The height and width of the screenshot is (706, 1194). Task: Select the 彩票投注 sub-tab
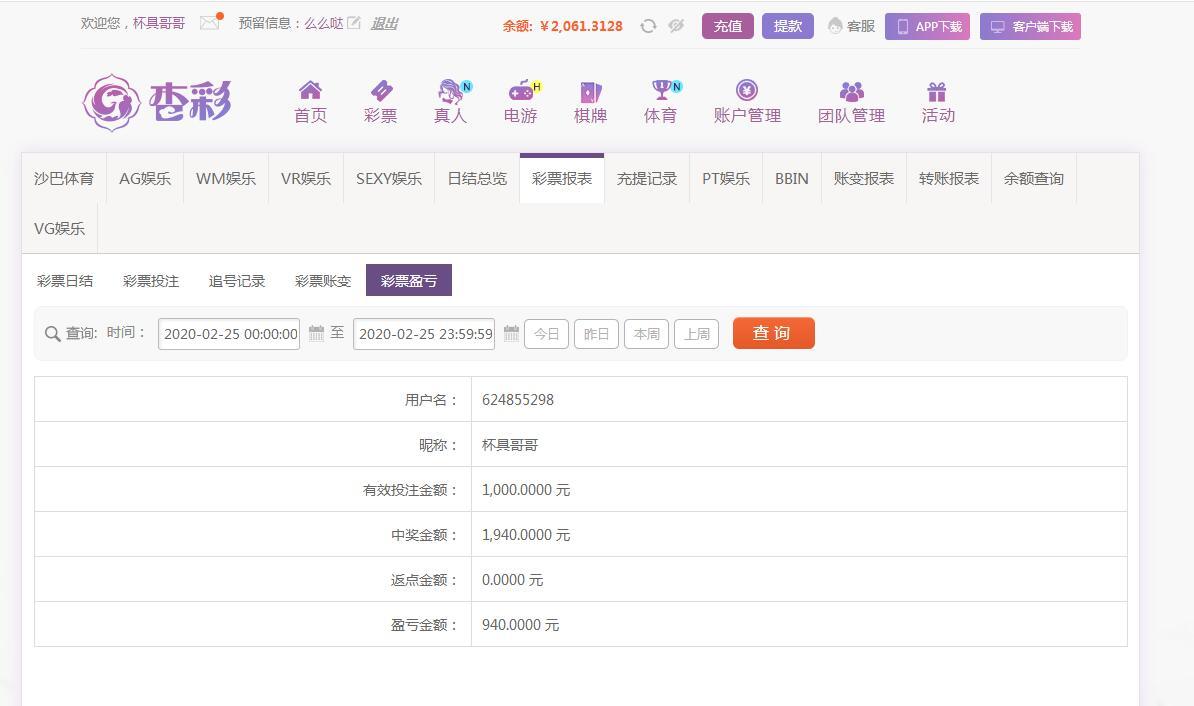coord(151,281)
